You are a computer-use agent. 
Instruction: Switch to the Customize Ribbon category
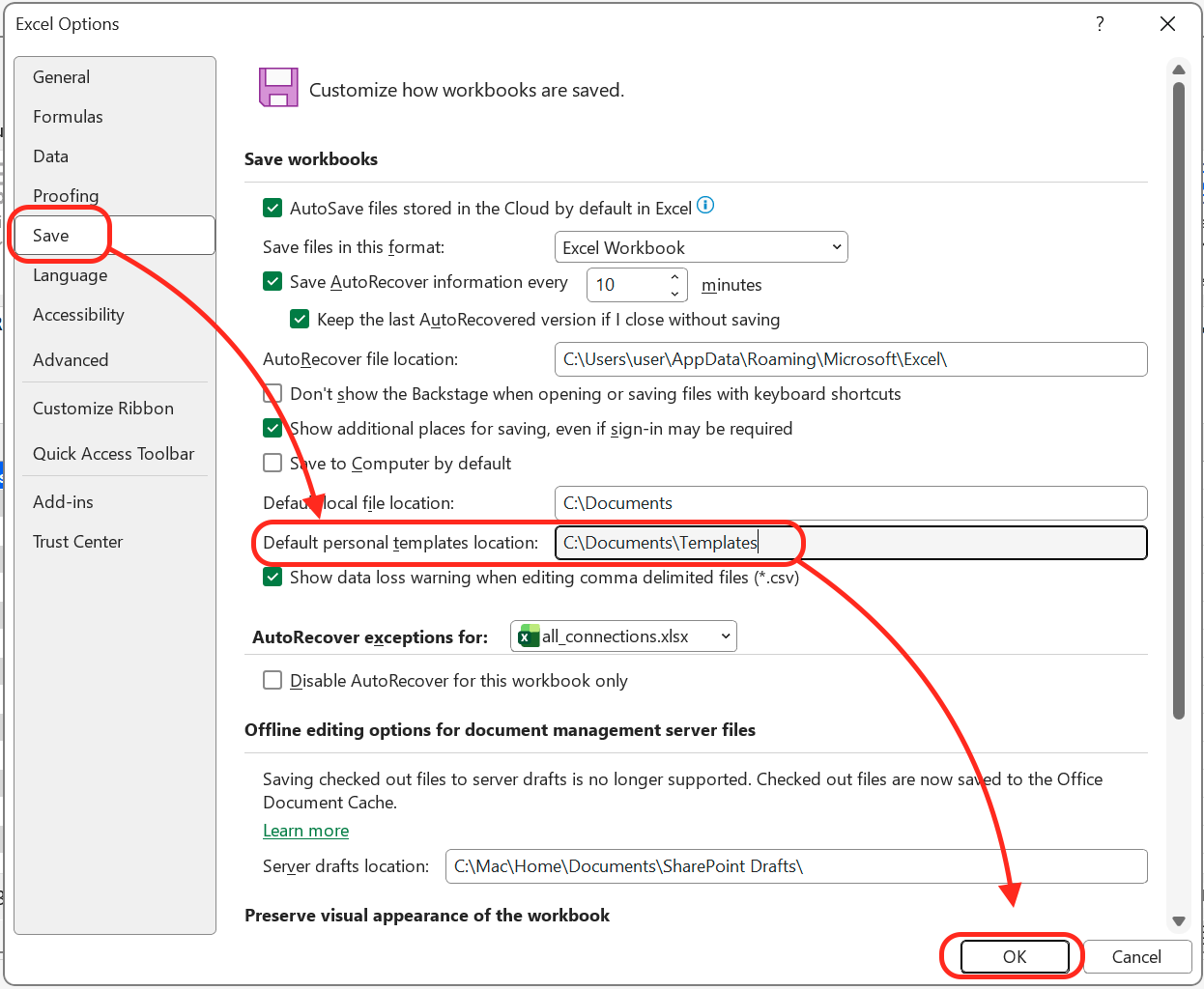103,408
